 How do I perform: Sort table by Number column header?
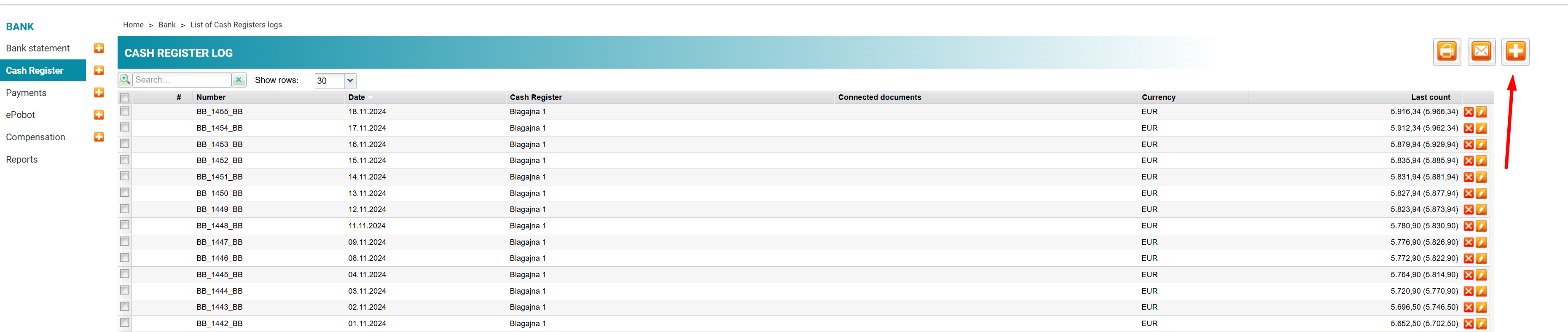[x=211, y=97]
